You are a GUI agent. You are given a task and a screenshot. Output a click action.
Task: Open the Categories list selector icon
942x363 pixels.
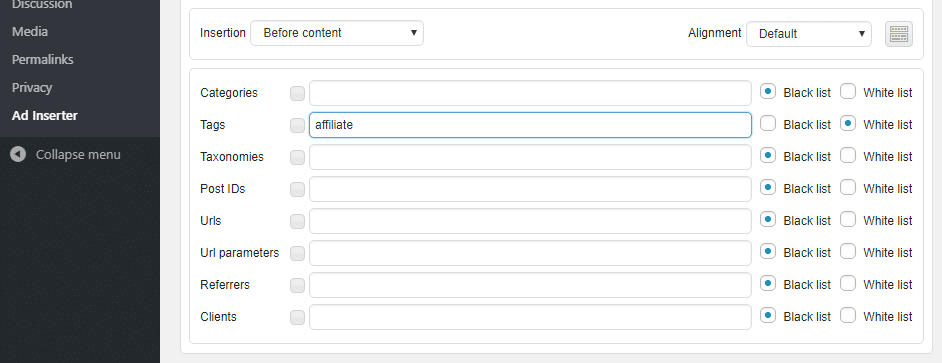297,93
